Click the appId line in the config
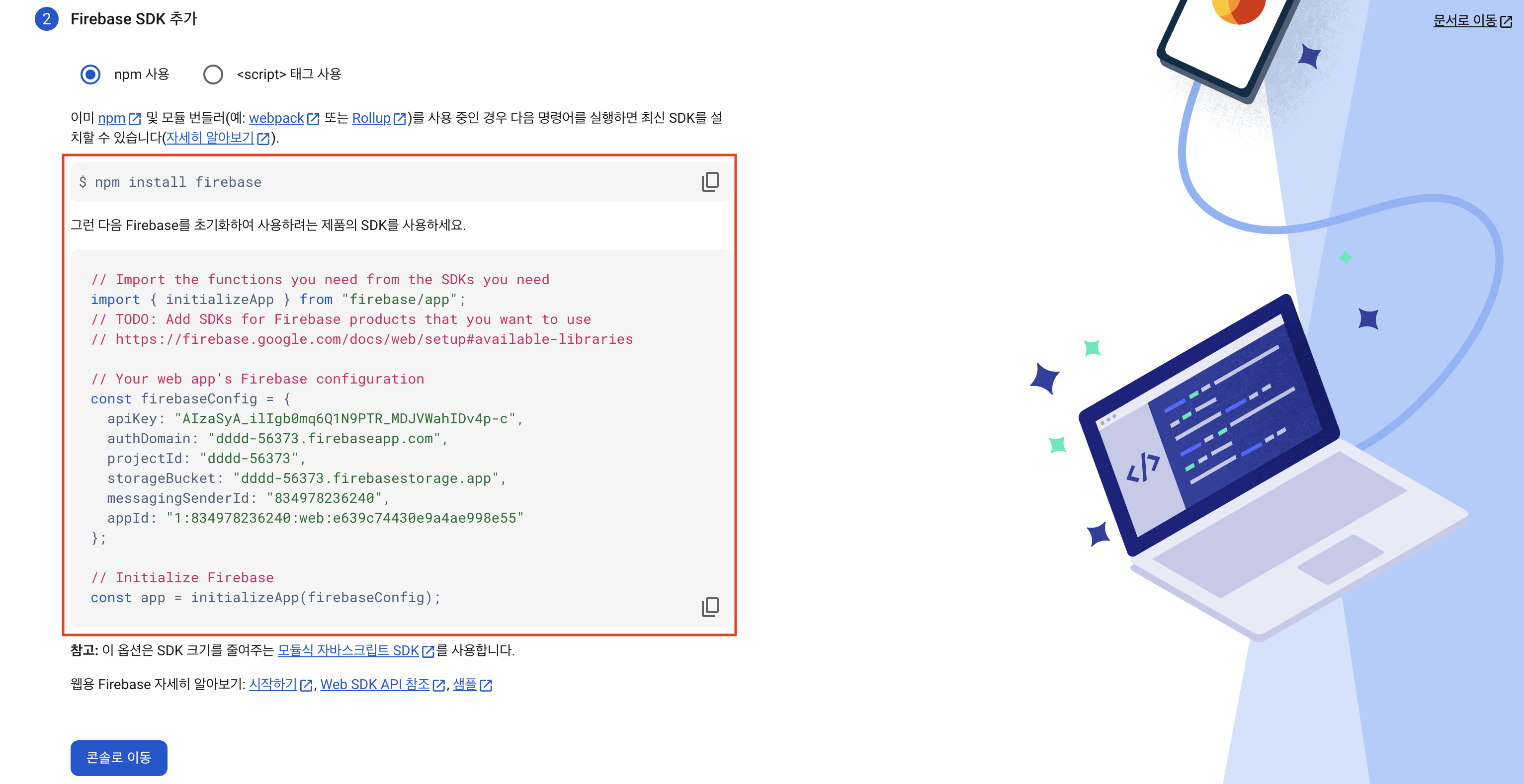 click(x=315, y=518)
